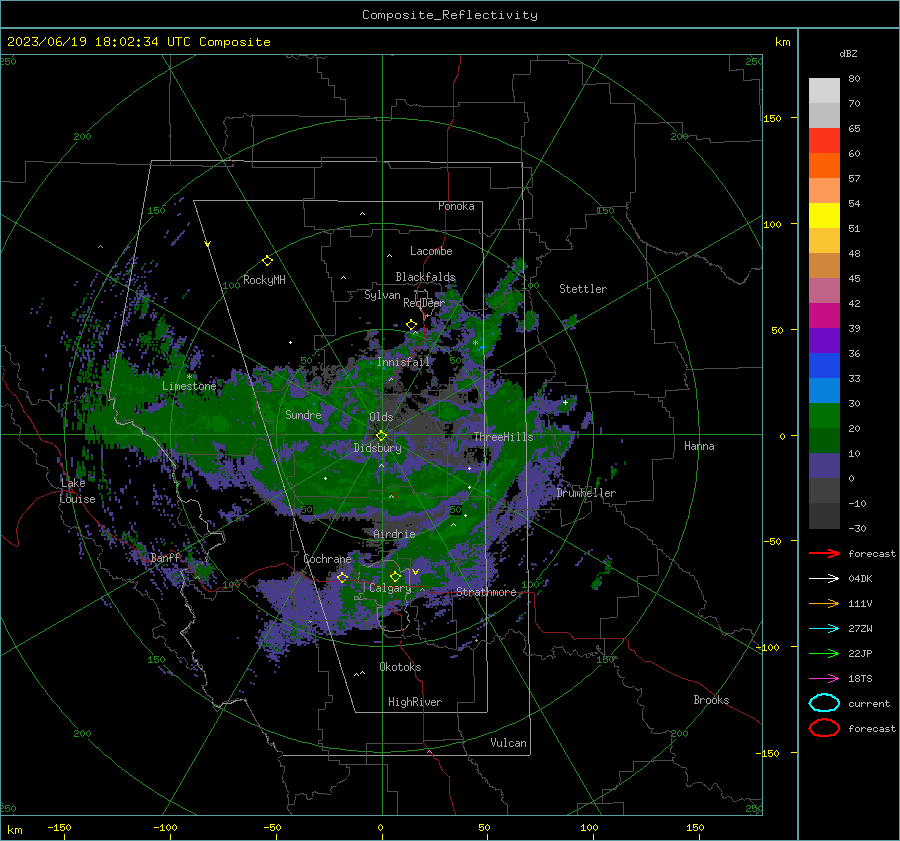
Task: Pick the lightest gray 80-70 dBZ swatch
Action: tap(824, 91)
